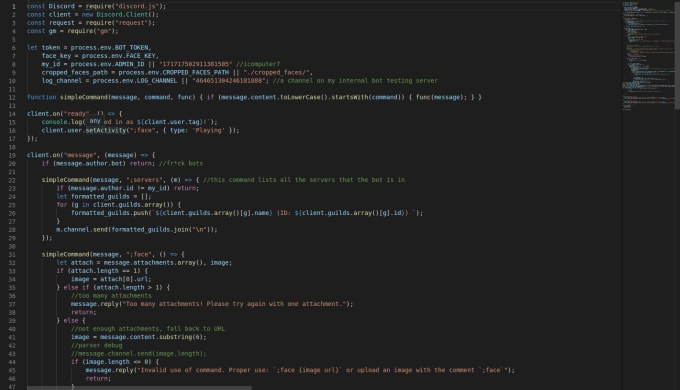Click BOT_TOKEN in the token declaration
Image resolution: width=680 pixels, height=390 pixels.
132,47
